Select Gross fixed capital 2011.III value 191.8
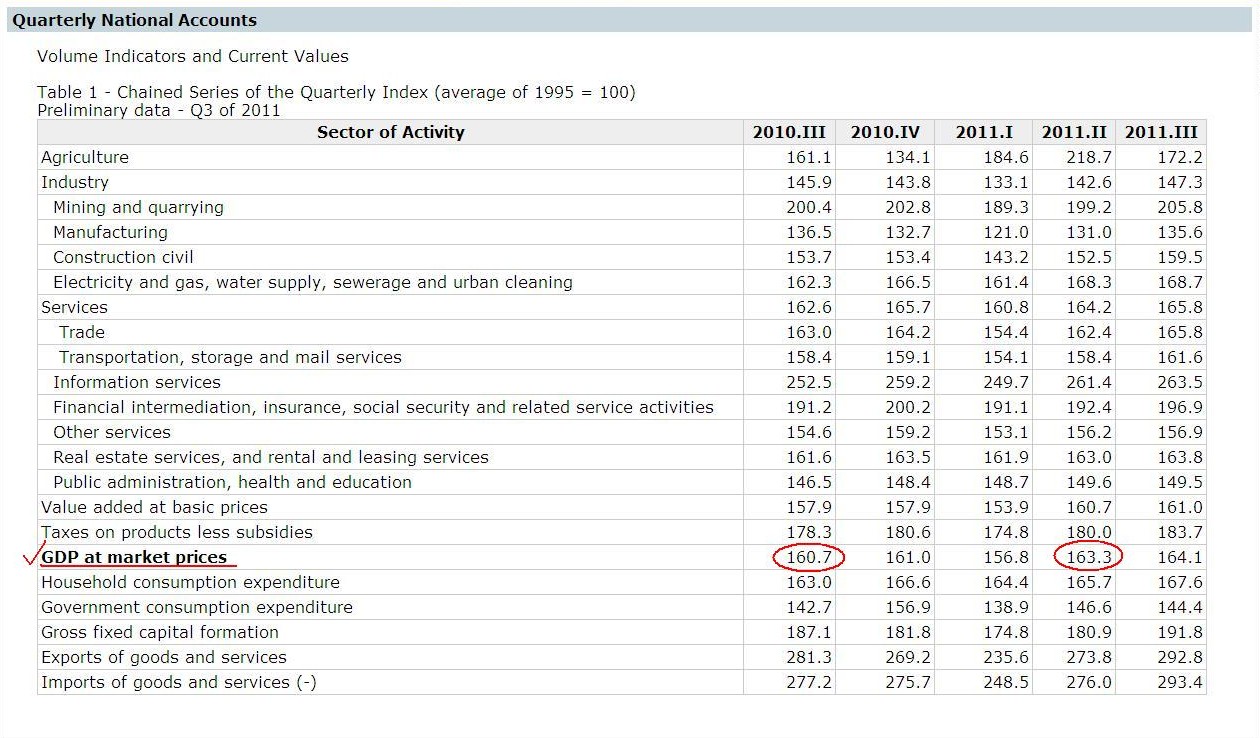This screenshot has width=1260, height=738. tap(1180, 632)
